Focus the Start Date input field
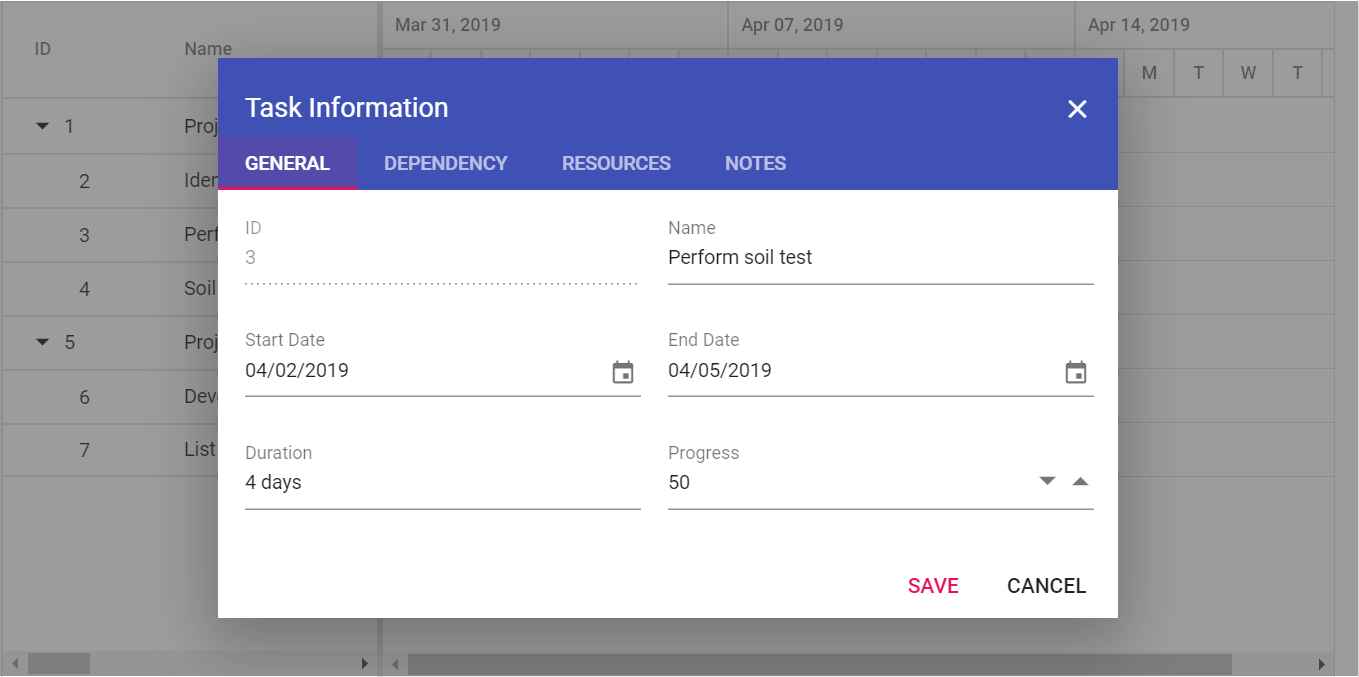Screen dimensions: 1359x677 [426, 371]
